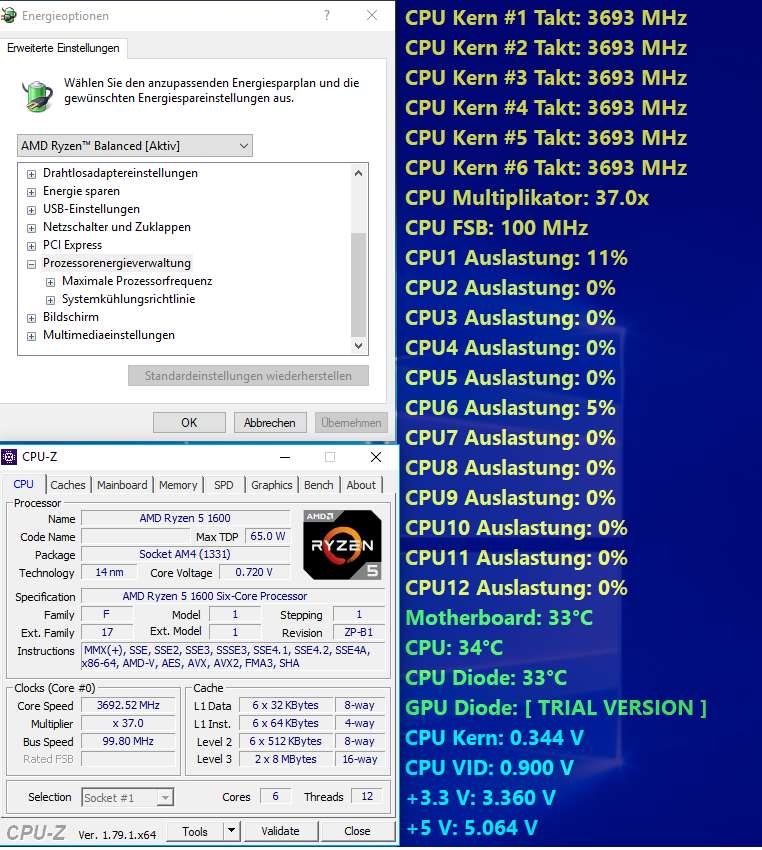Viewport: 762px width, 850px height.
Task: Switch to the Mainboard tab
Action: pos(122,485)
